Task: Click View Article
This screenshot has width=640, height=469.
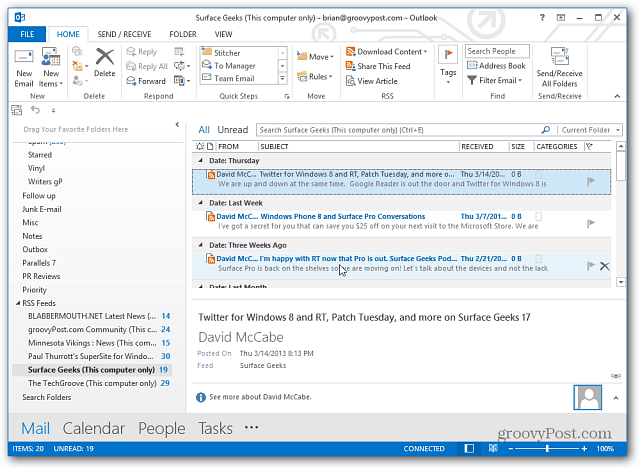Action: (371, 81)
